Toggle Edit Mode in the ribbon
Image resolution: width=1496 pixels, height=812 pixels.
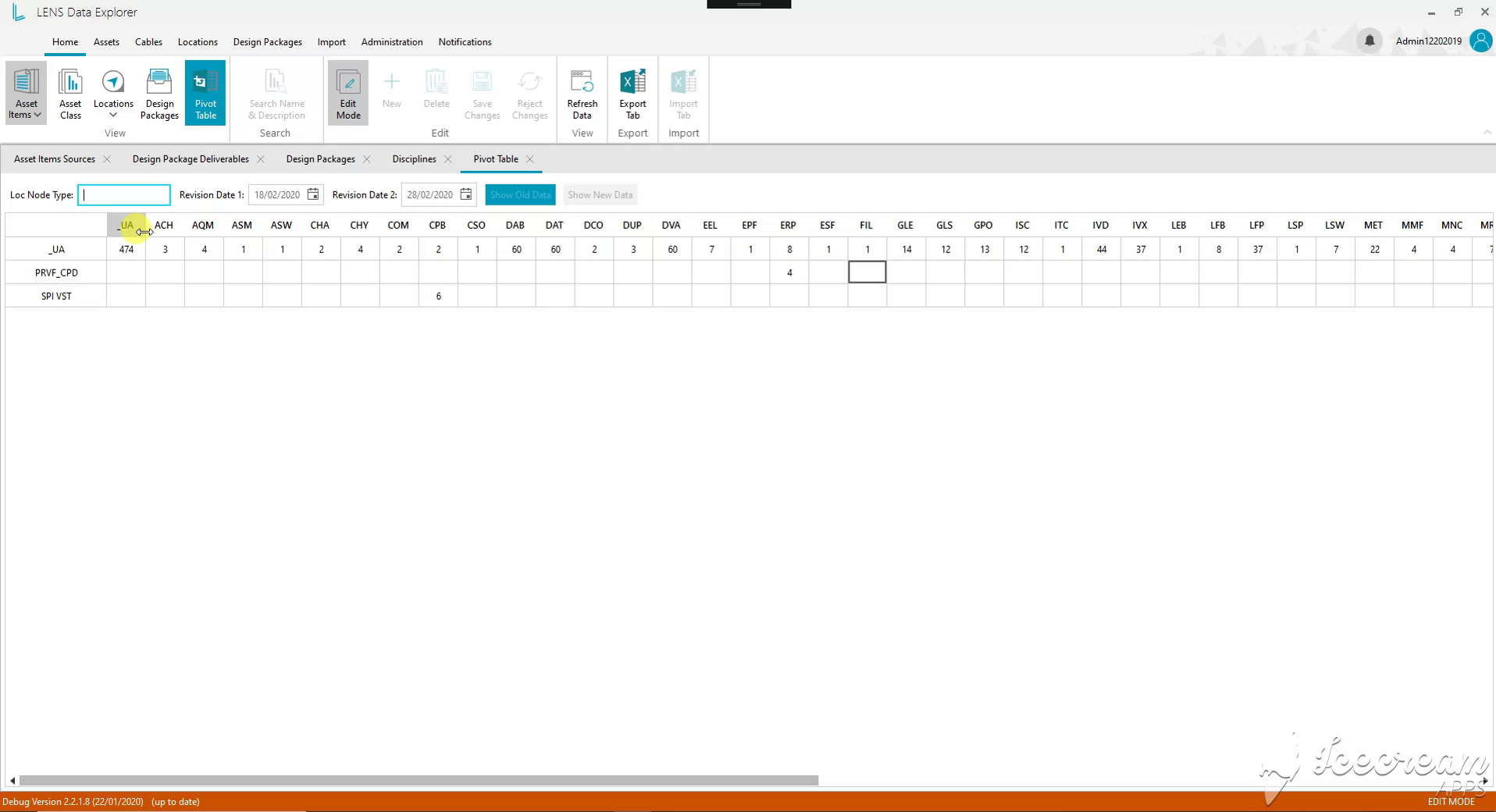click(x=348, y=93)
